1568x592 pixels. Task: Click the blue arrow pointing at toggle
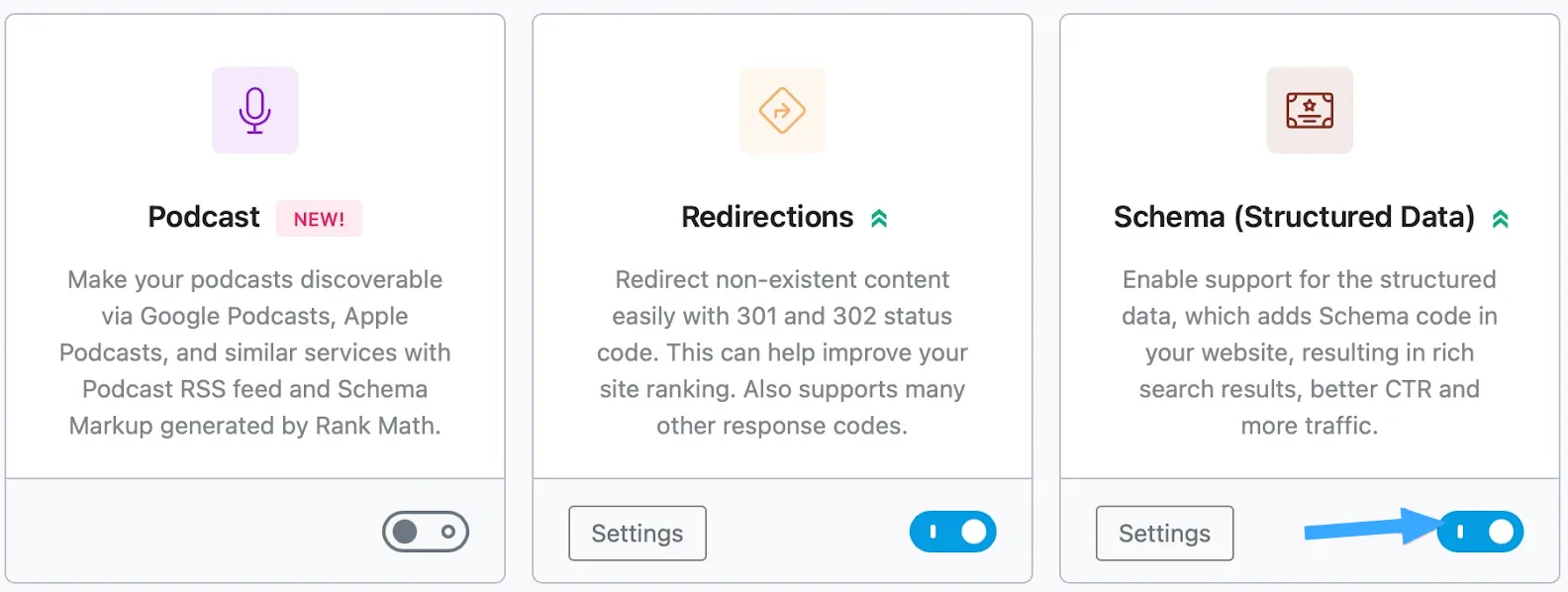tap(1371, 529)
